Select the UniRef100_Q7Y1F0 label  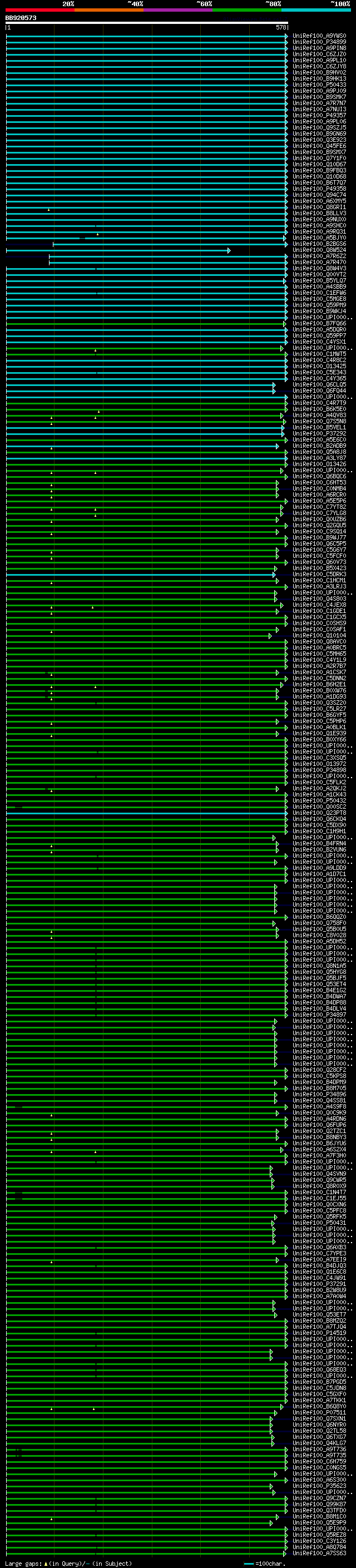click(319, 159)
